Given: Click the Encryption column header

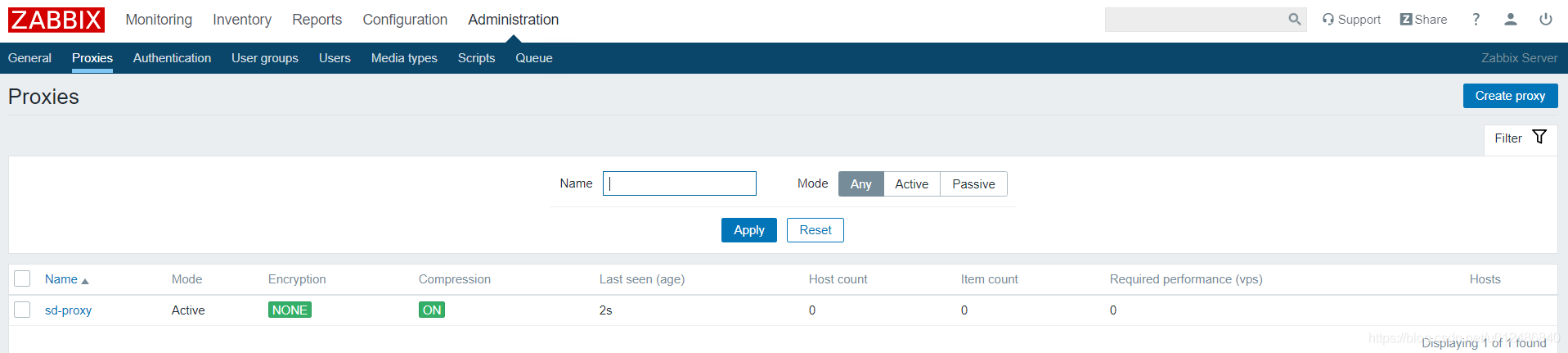Looking at the screenshot, I should pos(297,279).
